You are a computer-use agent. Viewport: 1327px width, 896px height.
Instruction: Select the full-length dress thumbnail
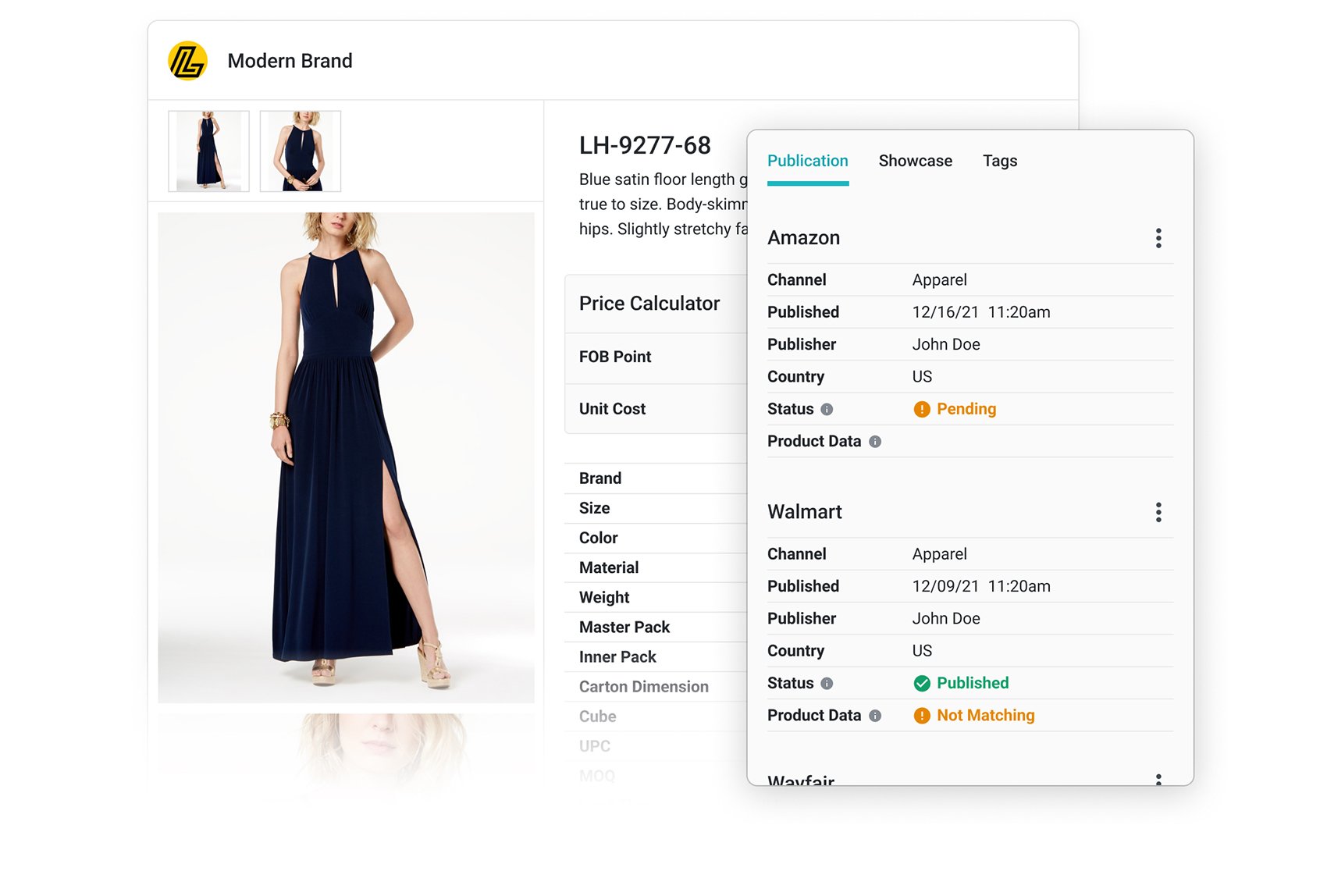tap(208, 151)
